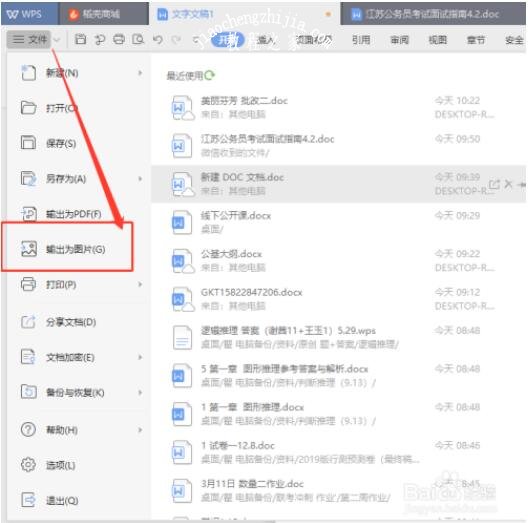Open recent file 1 第一章 图形推理.docx
Image resolution: width=528 pixels, height=523 pixels.
[338, 414]
